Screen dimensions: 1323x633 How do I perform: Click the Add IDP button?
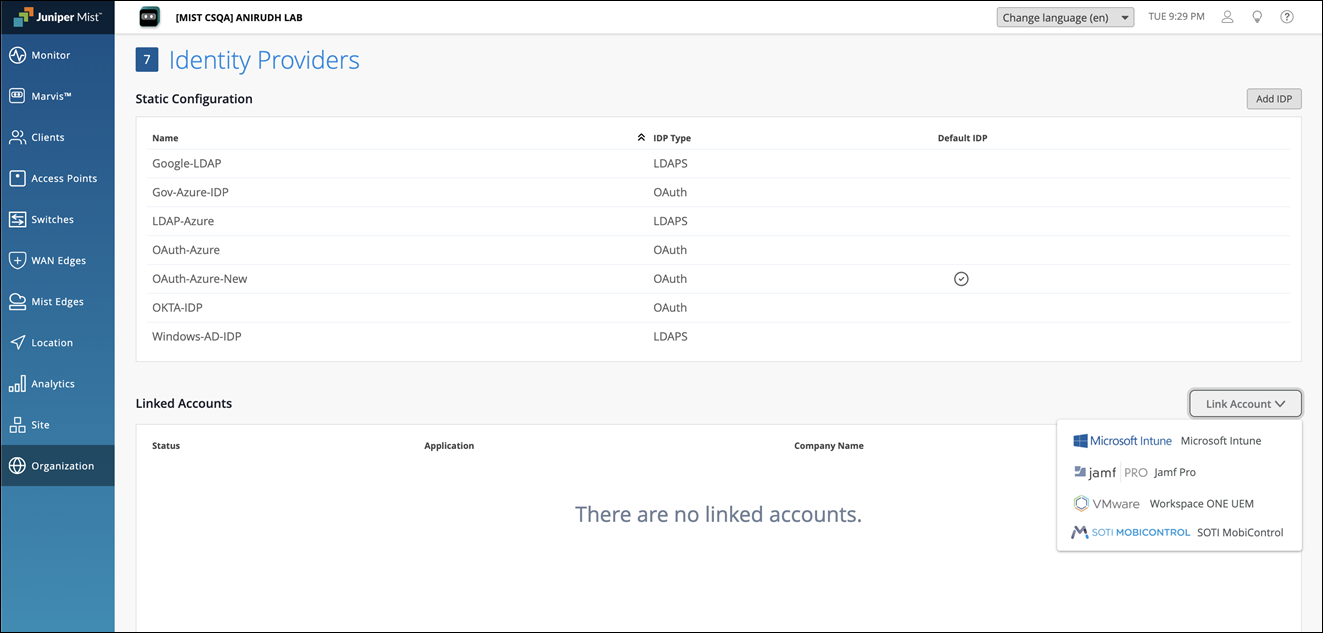(x=1273, y=99)
